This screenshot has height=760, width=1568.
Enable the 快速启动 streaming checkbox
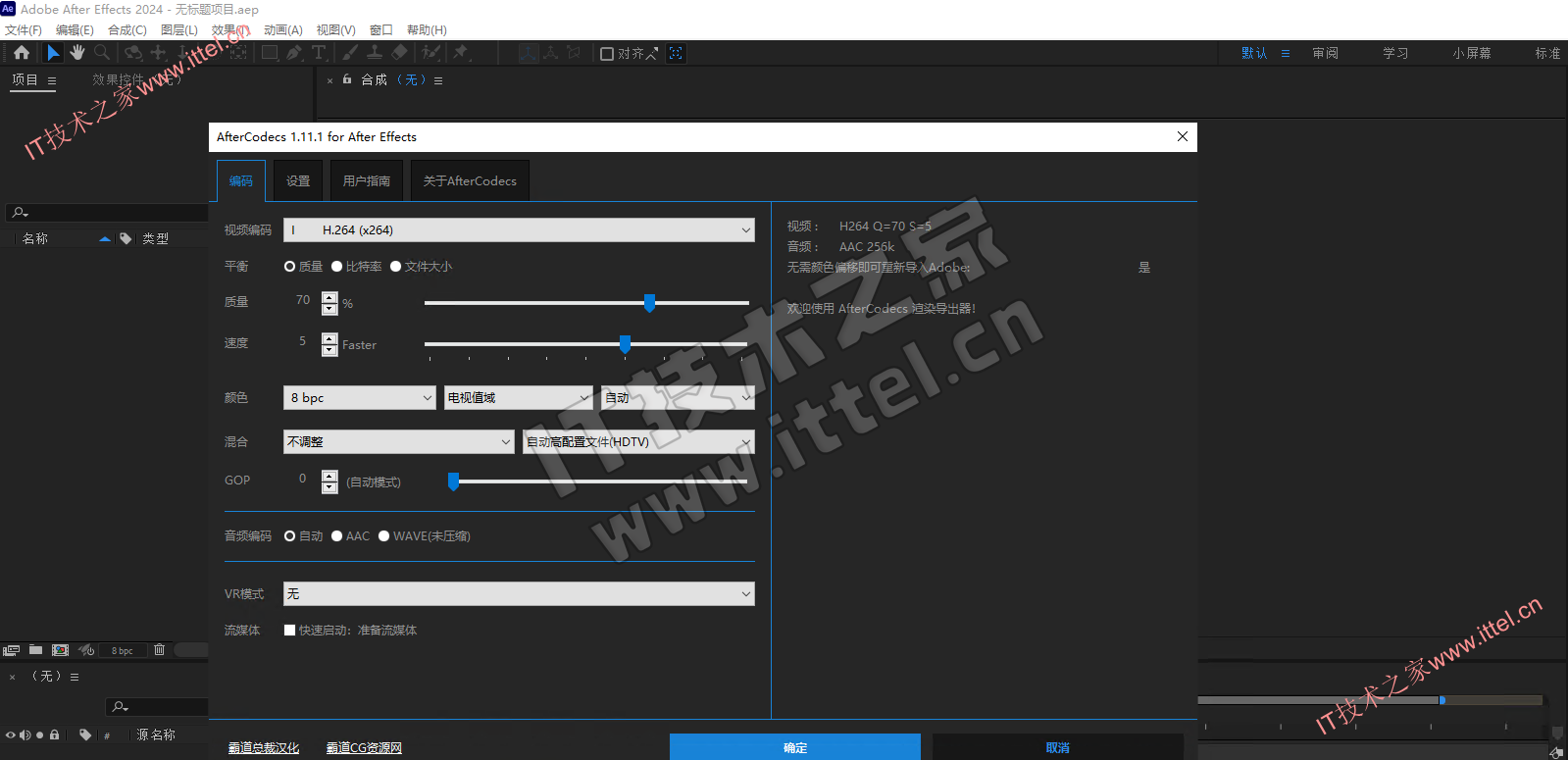point(289,631)
